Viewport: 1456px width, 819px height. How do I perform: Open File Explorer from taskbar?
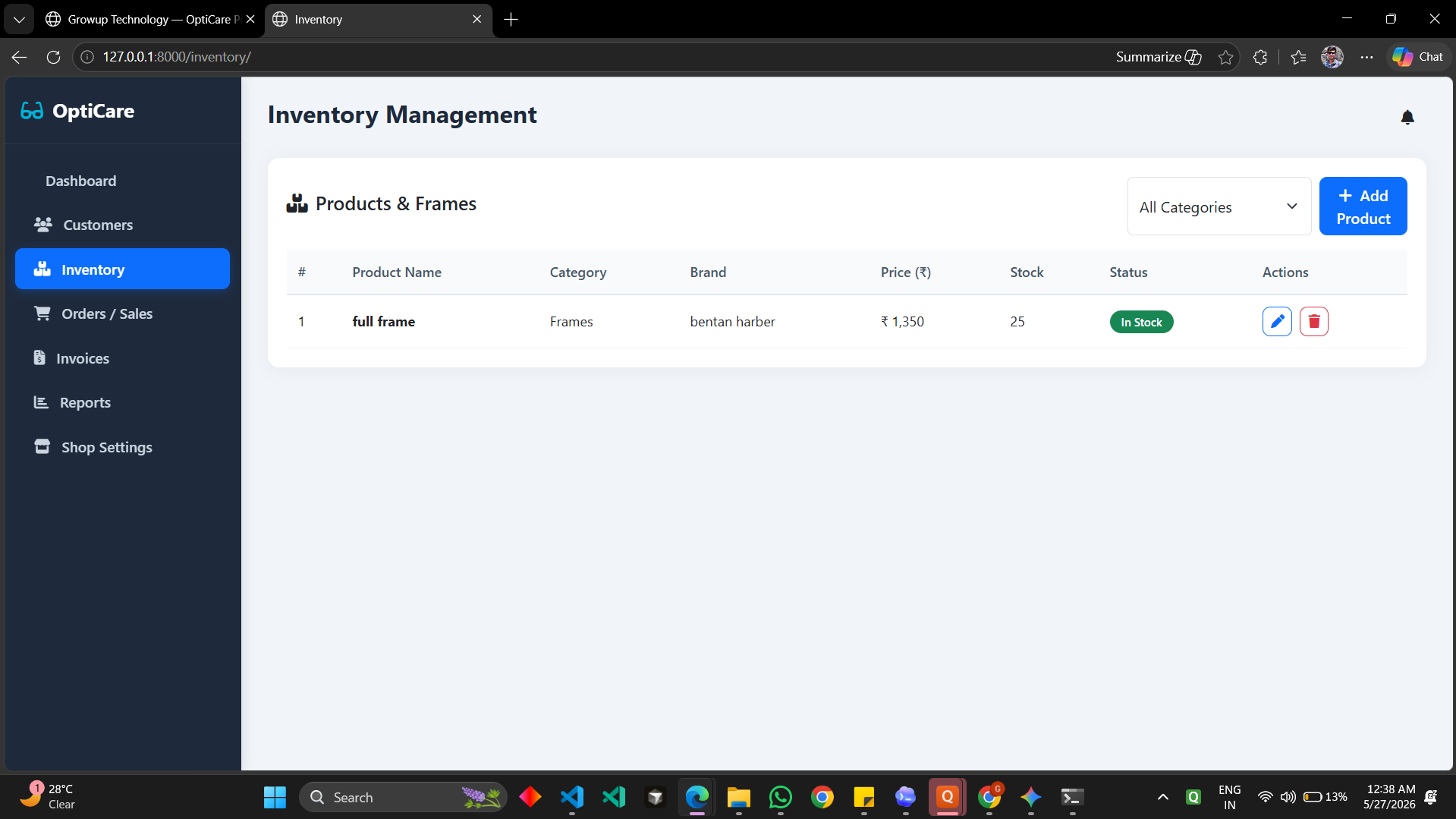tap(738, 797)
